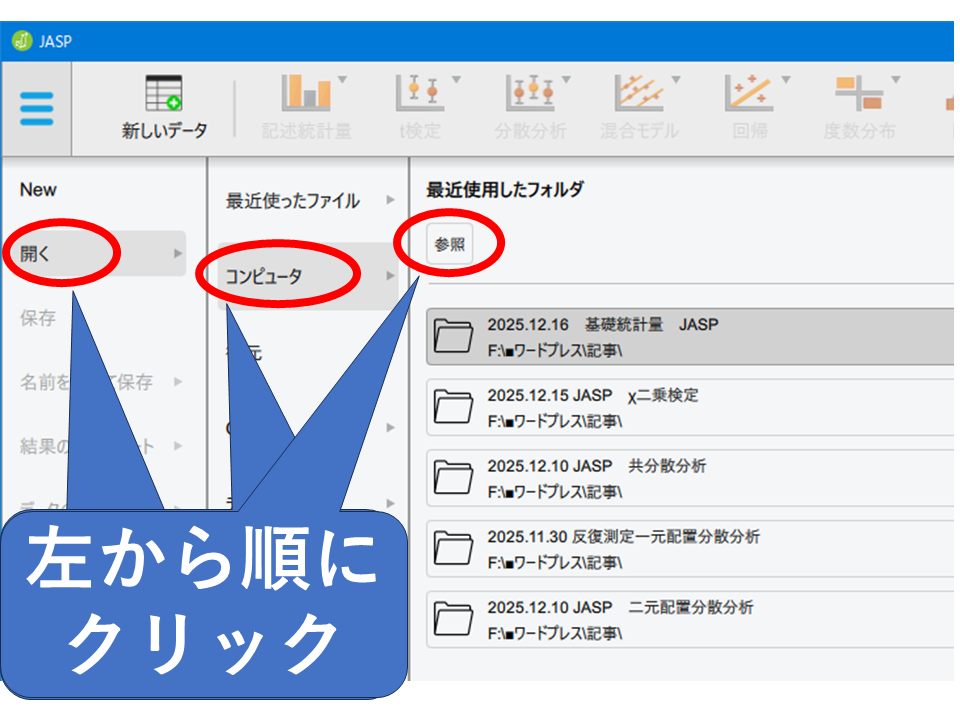The width and height of the screenshot is (960, 720).
Task: Open the 基礎統計量 JASP recent folder
Action: coord(690,337)
